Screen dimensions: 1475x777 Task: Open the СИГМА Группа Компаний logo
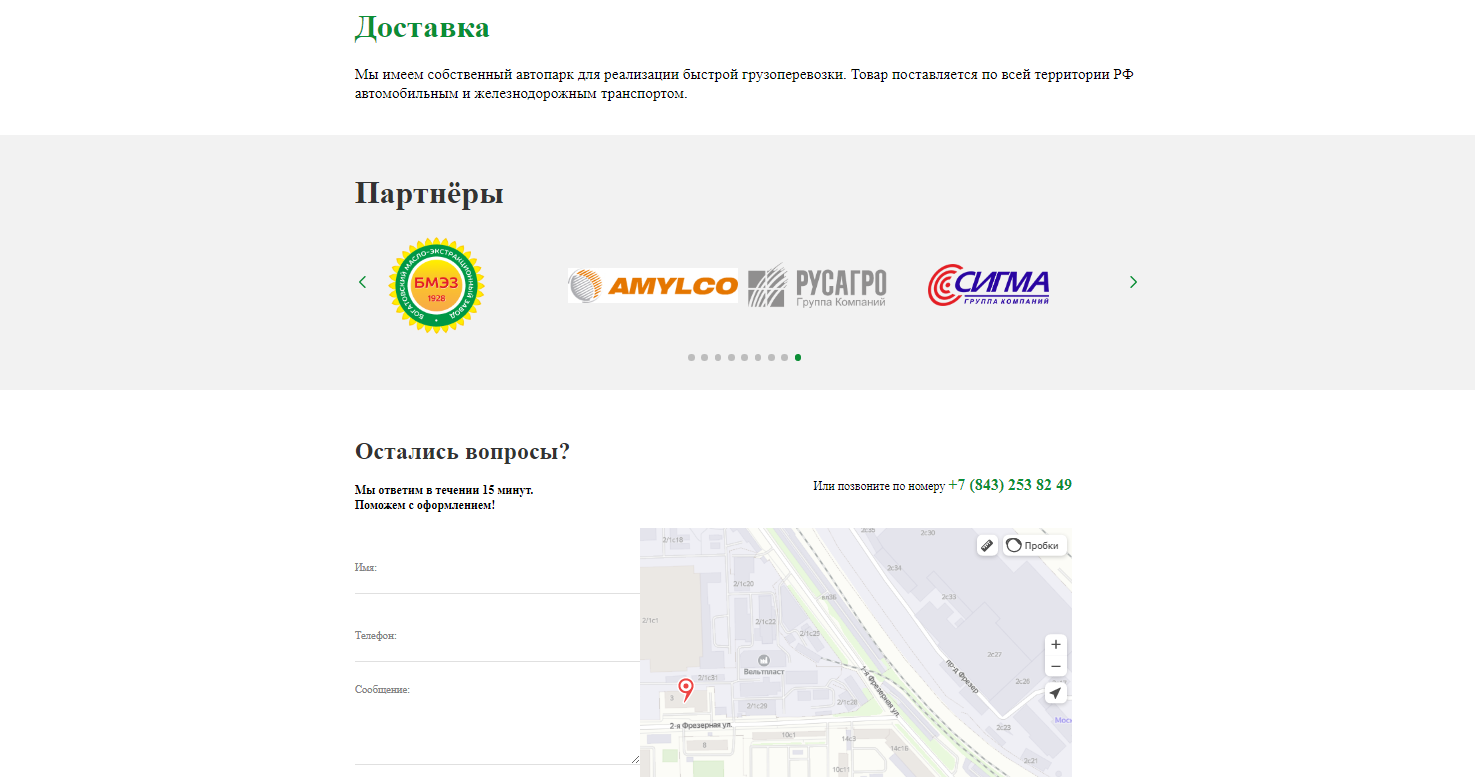point(989,285)
